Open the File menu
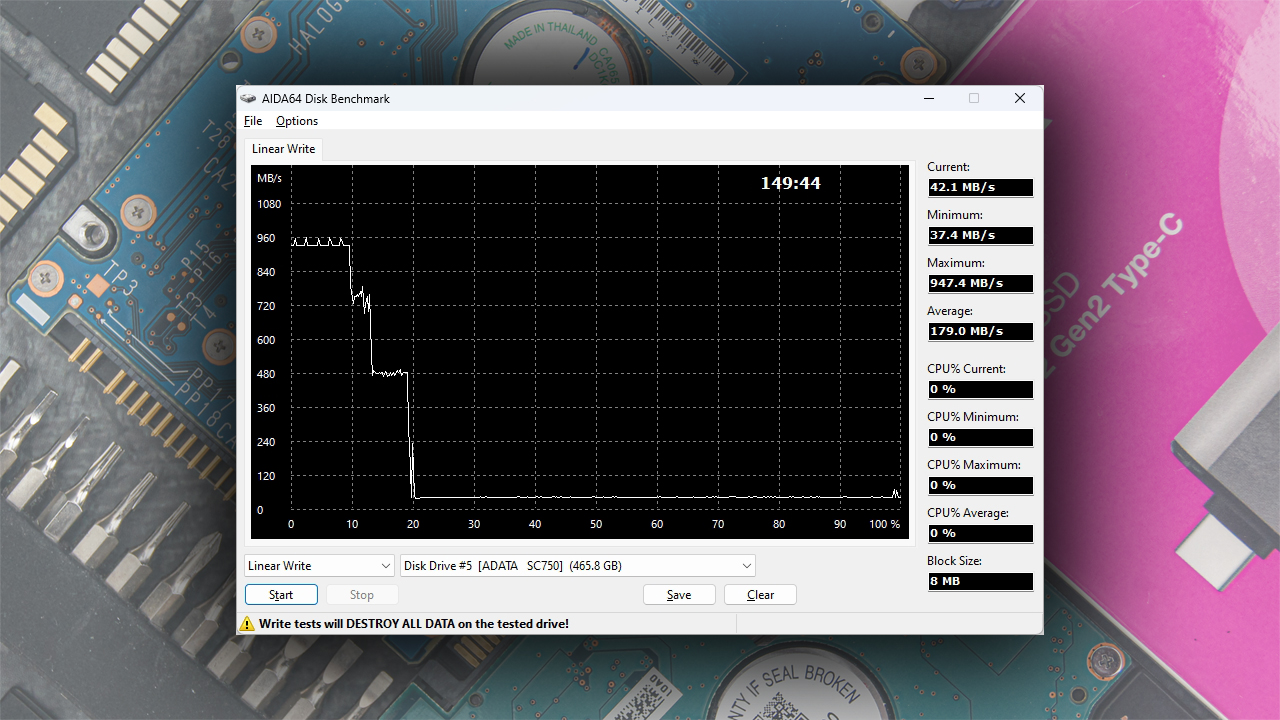The image size is (1280, 720). (x=253, y=121)
